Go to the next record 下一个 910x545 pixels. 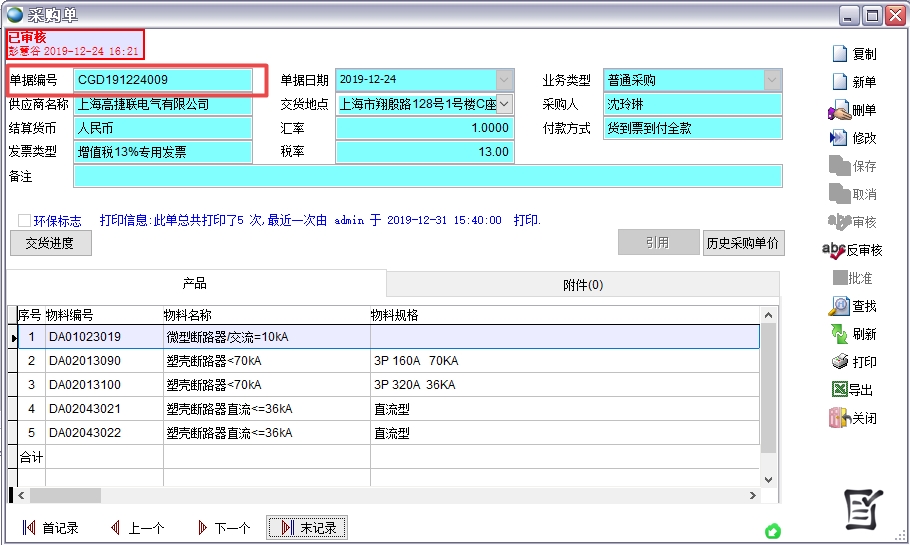[x=223, y=528]
